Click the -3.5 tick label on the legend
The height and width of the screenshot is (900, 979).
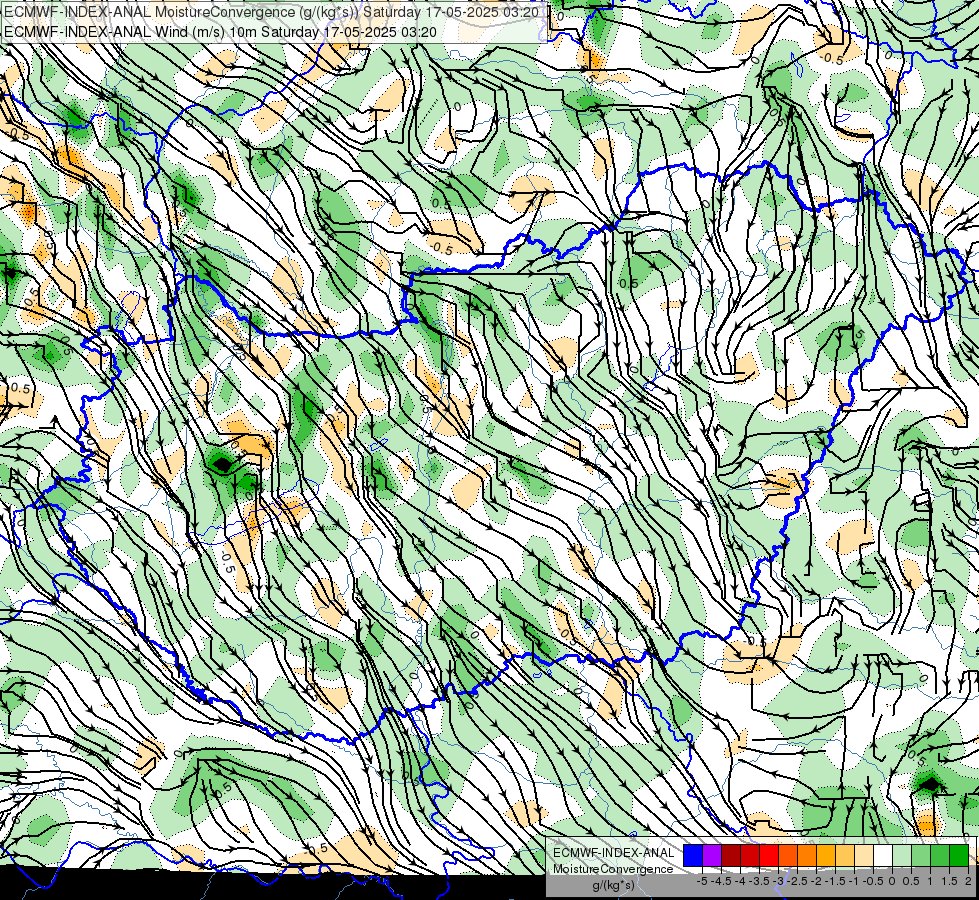[x=759, y=881]
